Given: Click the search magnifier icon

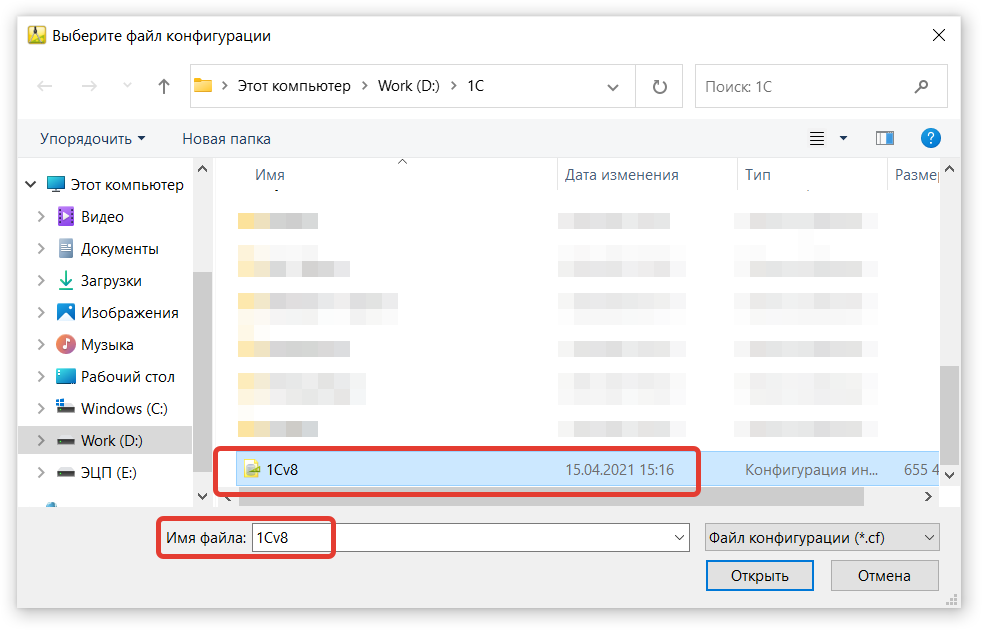Looking at the screenshot, I should (x=921, y=87).
